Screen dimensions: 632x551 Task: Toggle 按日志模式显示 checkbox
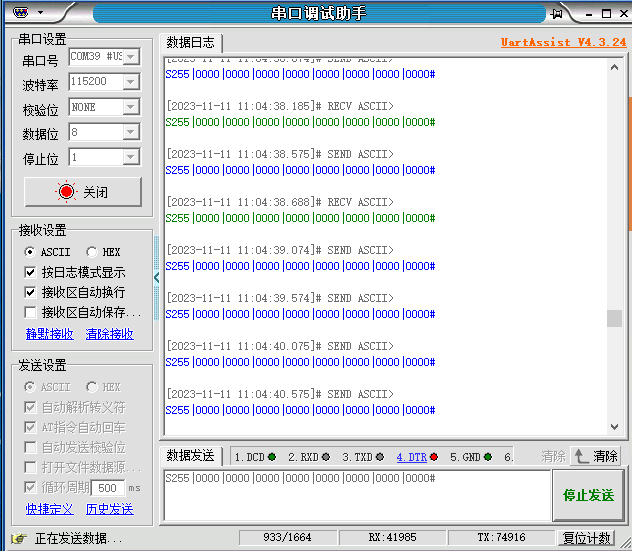coord(30,272)
